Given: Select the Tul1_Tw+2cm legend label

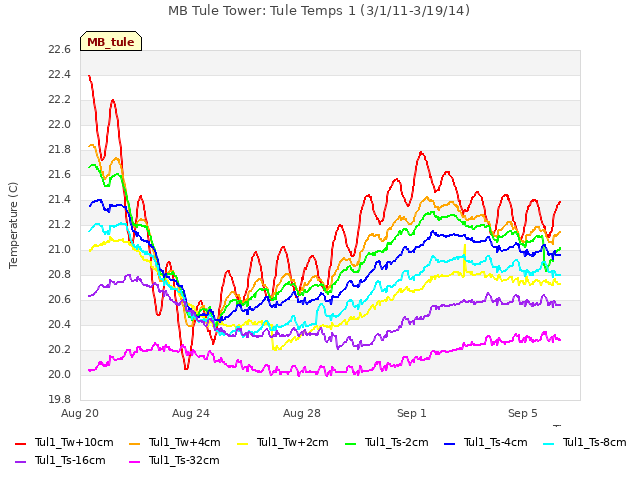Looking at the screenshot, I should (293, 442).
